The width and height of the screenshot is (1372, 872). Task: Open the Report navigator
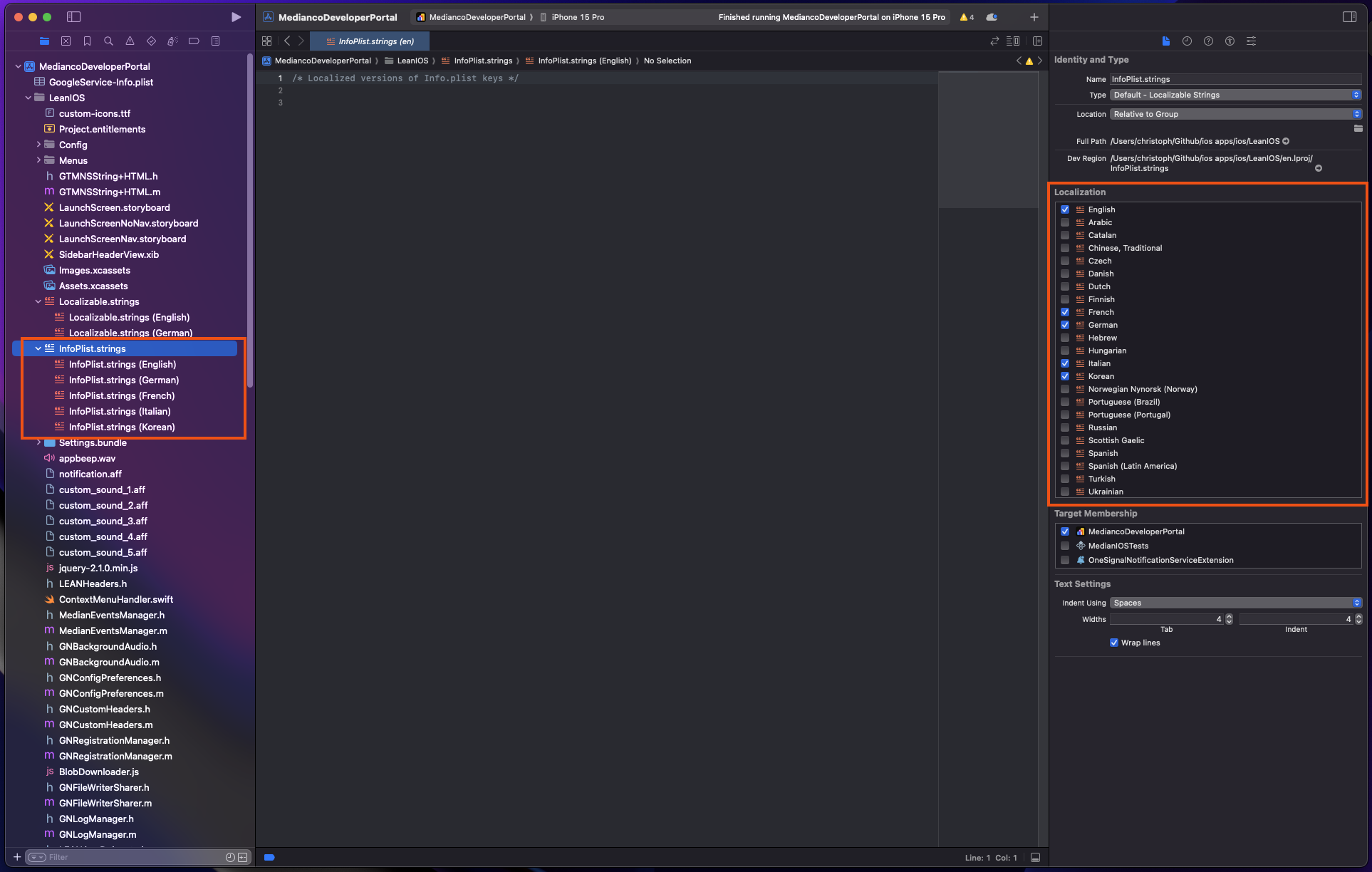[215, 41]
